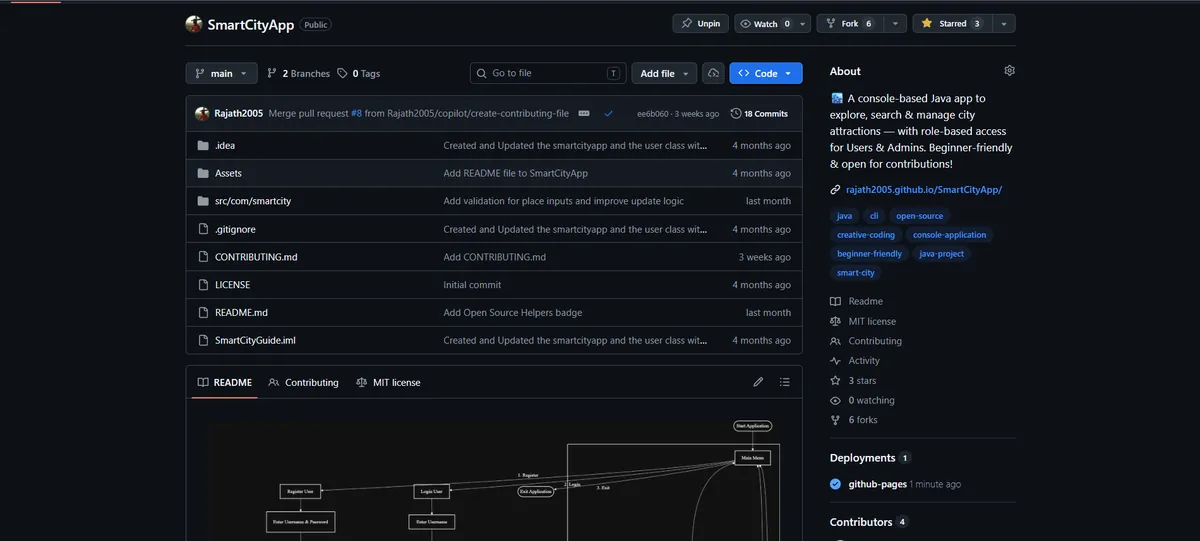Click the About settings gear icon
Viewport: 1200px width, 541px height.
[x=1009, y=71]
